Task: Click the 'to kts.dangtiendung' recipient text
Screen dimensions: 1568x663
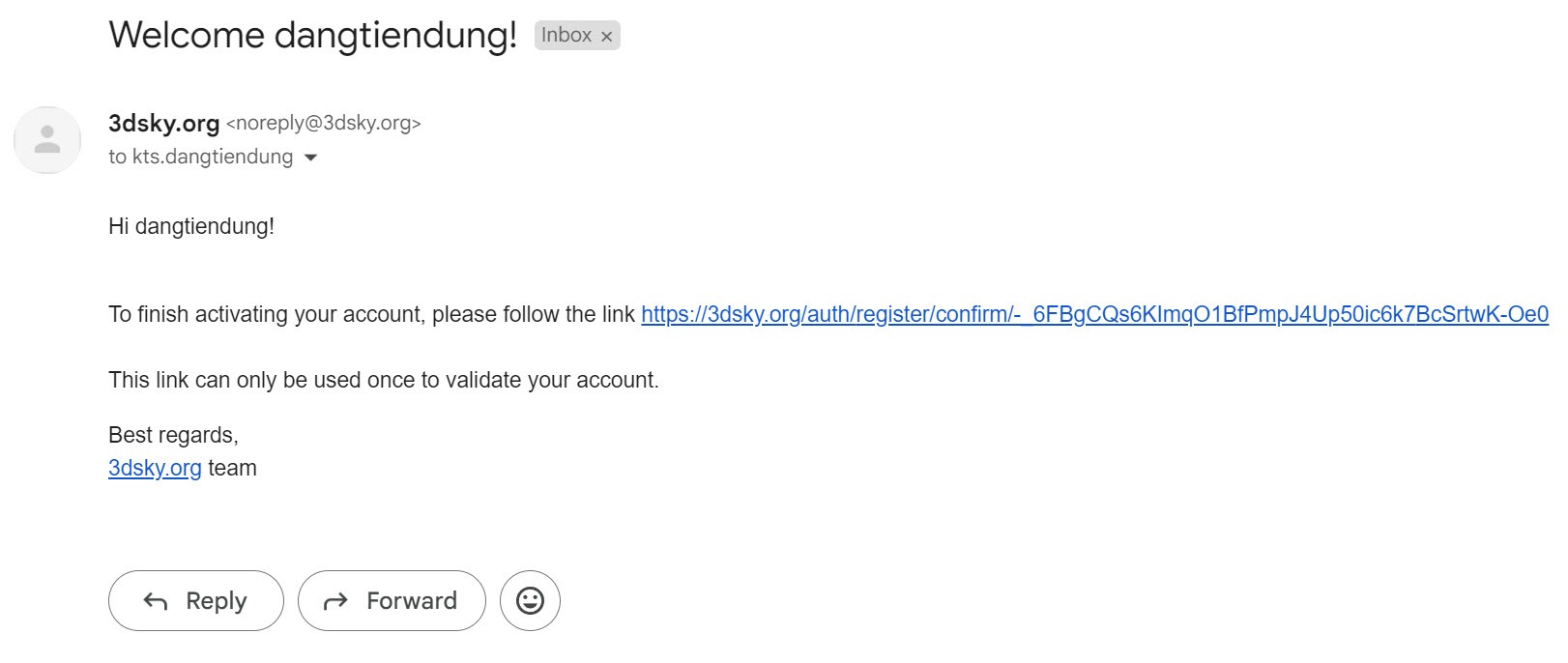Action: 200,157
